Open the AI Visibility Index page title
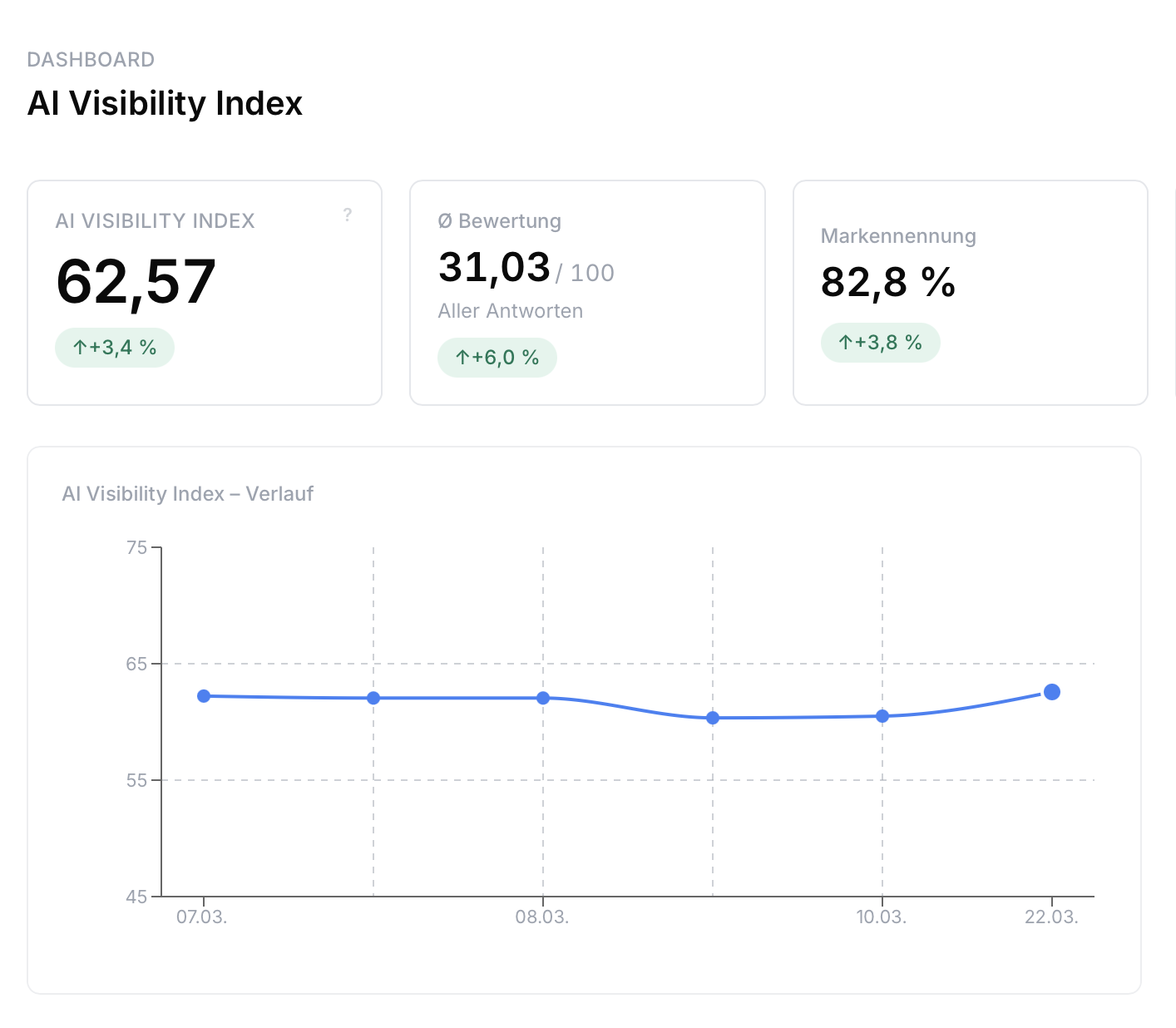 click(x=165, y=103)
